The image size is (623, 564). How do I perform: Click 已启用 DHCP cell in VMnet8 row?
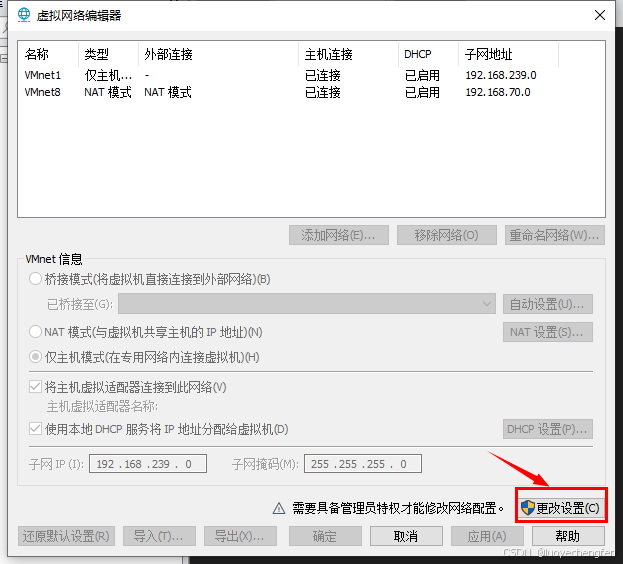[x=422, y=92]
